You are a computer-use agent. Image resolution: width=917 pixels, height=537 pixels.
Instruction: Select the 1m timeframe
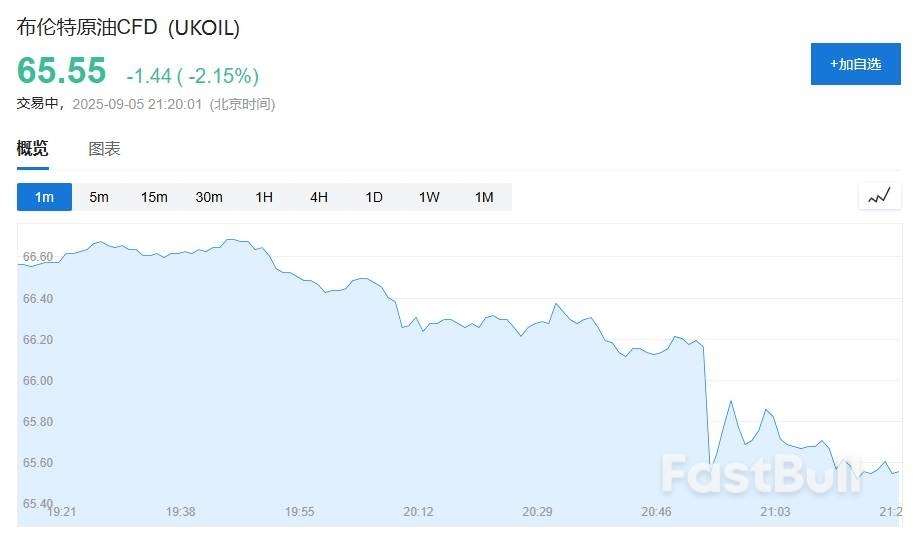44,197
